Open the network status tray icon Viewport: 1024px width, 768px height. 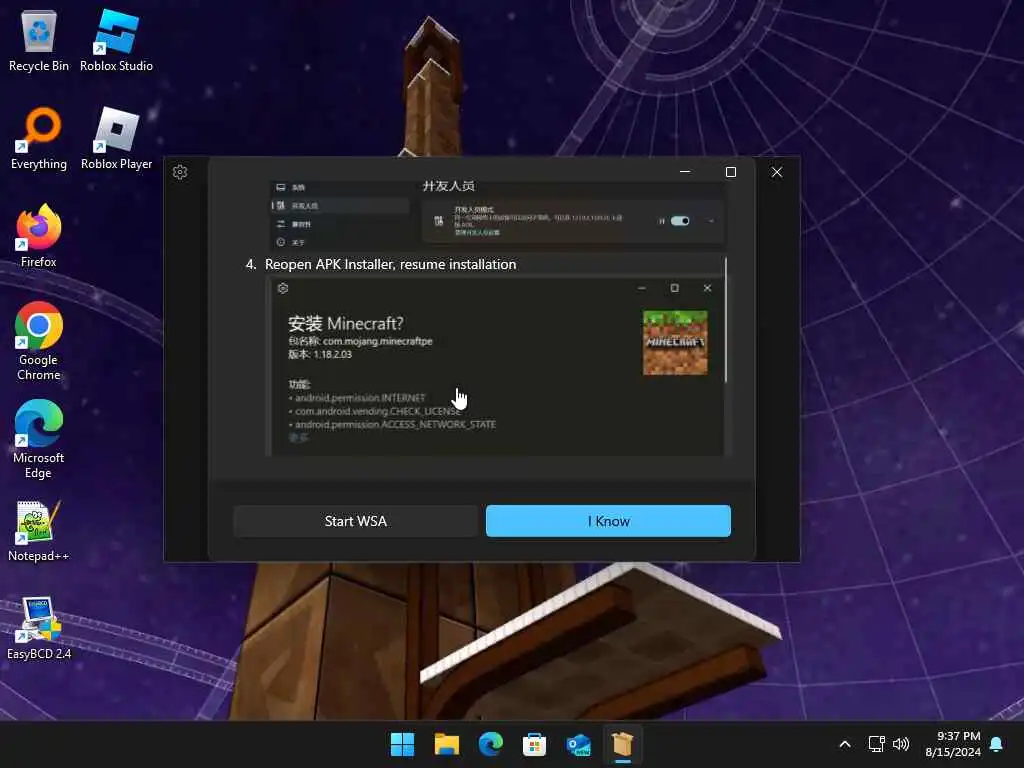pos(876,744)
